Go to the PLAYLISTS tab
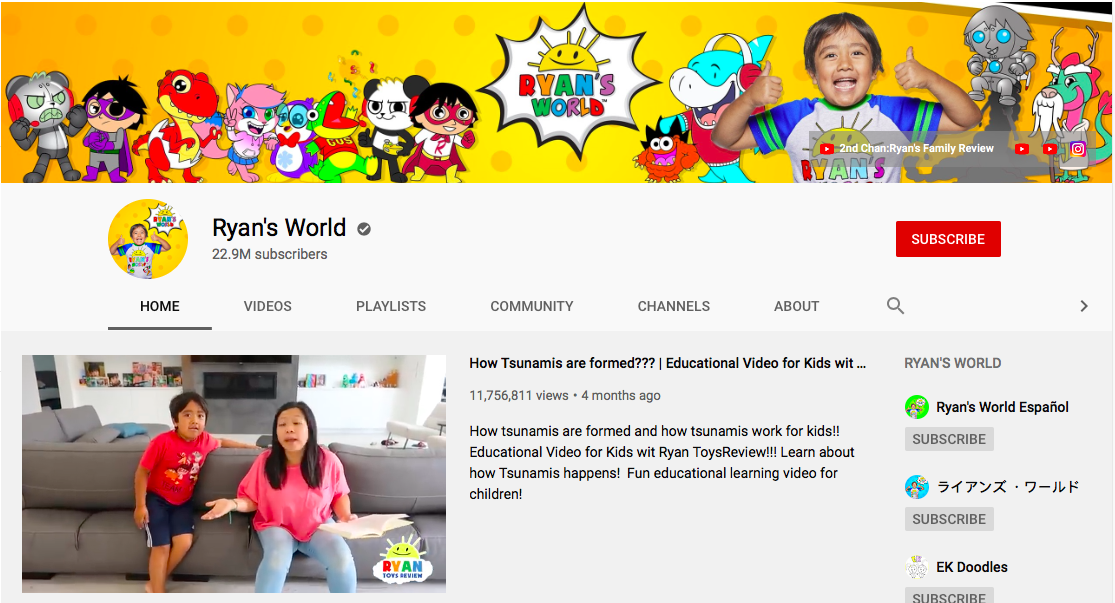This screenshot has width=1115, height=603. point(391,306)
